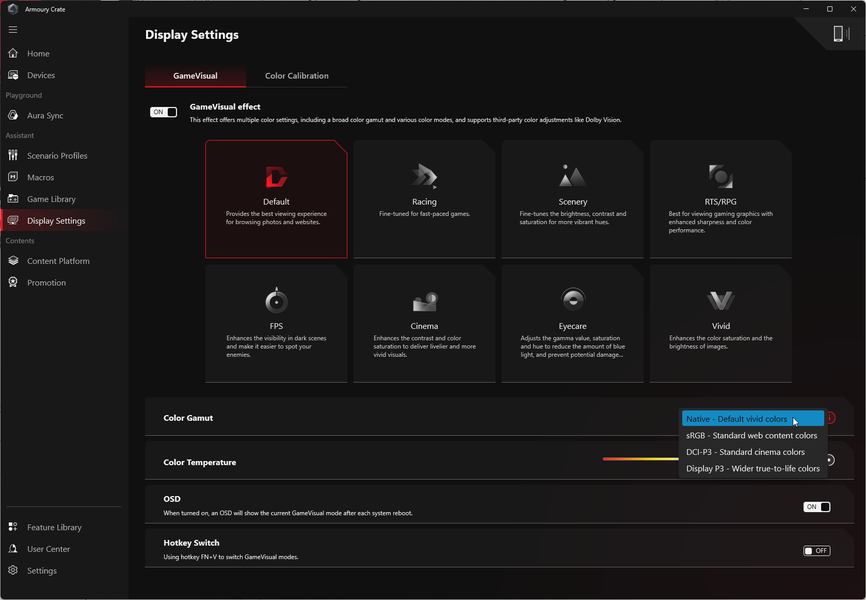The image size is (866, 600).
Task: Click the Armoury Crate logo in title bar
Action: [x=13, y=9]
